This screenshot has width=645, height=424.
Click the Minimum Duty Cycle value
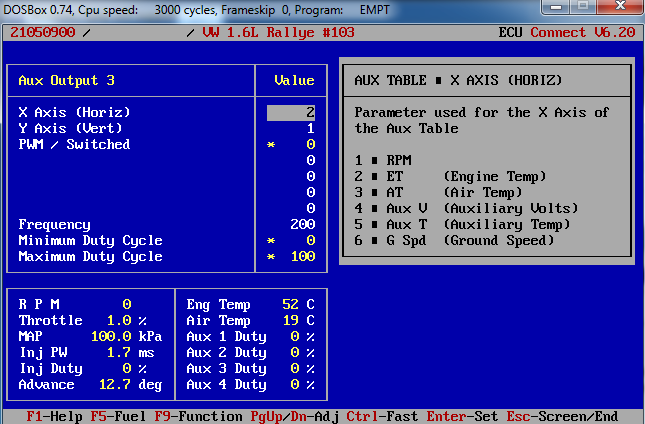click(x=310, y=241)
